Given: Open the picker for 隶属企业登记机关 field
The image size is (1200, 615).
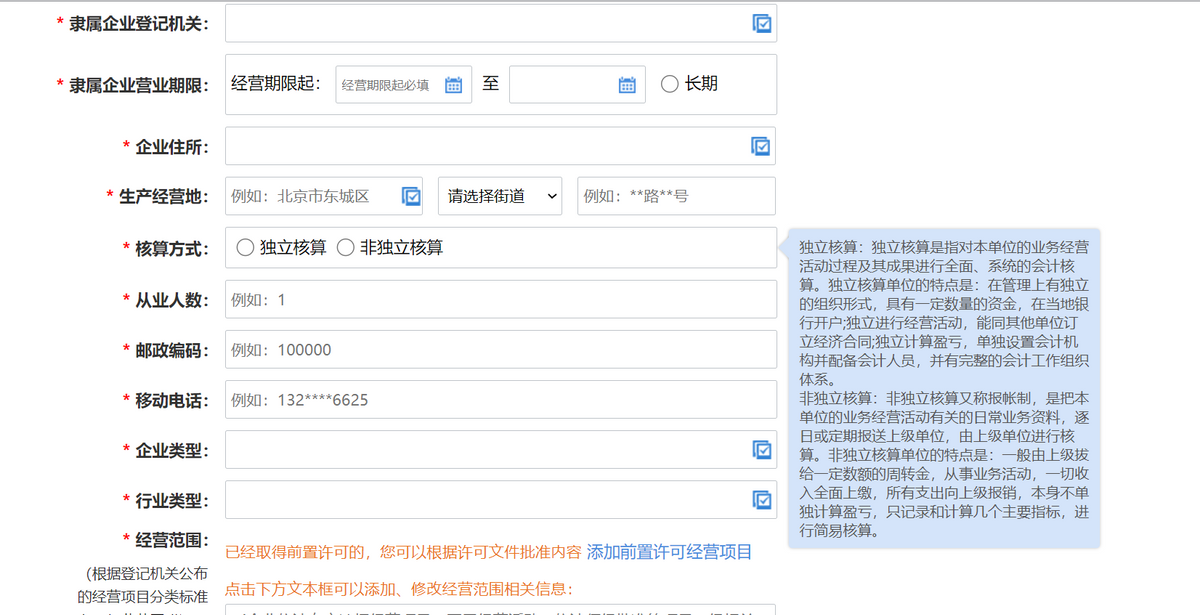Looking at the screenshot, I should (x=764, y=22).
